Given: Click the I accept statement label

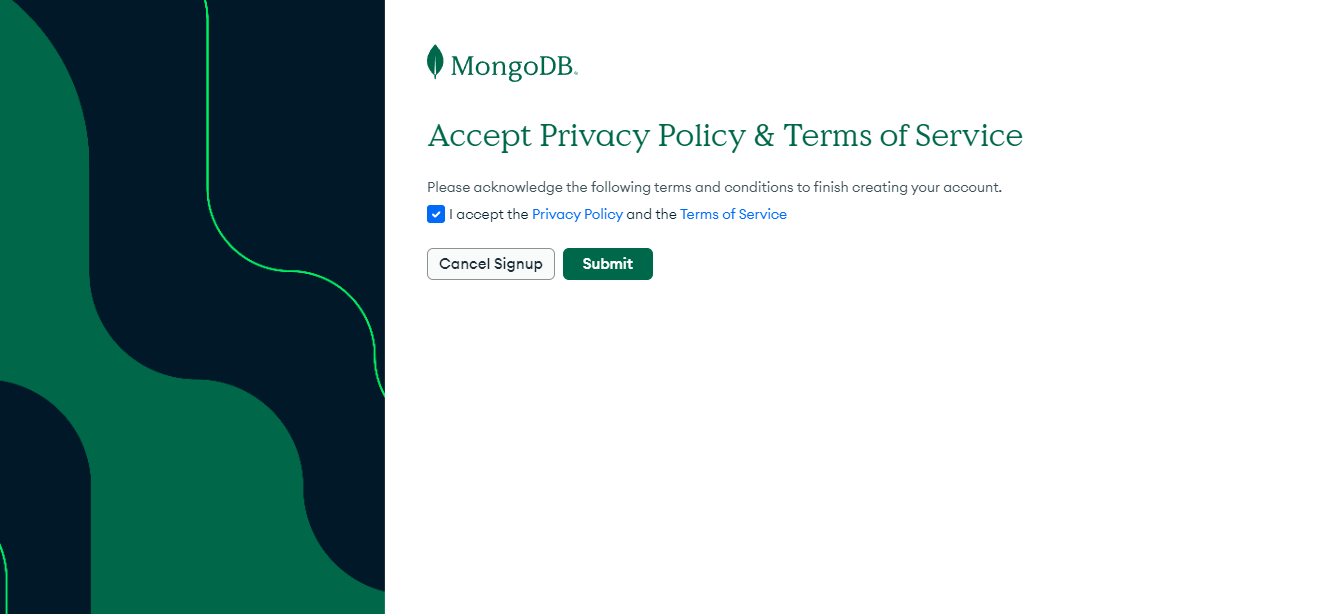Looking at the screenshot, I should click(x=487, y=214).
